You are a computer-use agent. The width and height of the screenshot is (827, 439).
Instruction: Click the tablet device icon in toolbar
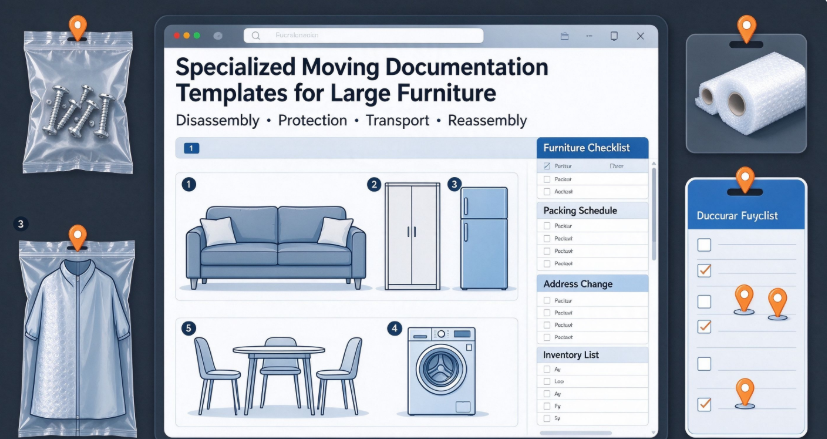tap(614, 36)
